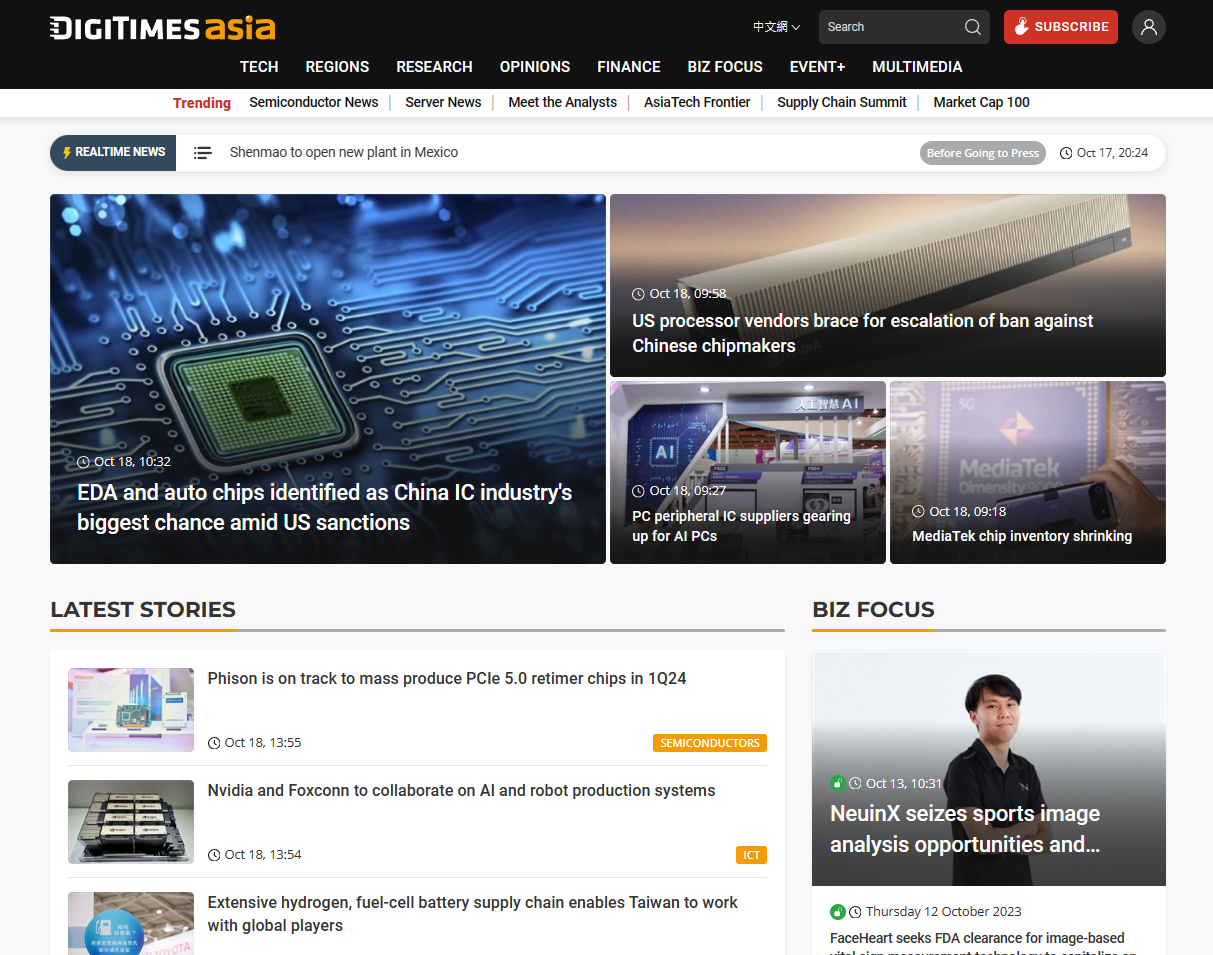Open US processor vendors brace story
The height and width of the screenshot is (955, 1213).
coord(863,333)
